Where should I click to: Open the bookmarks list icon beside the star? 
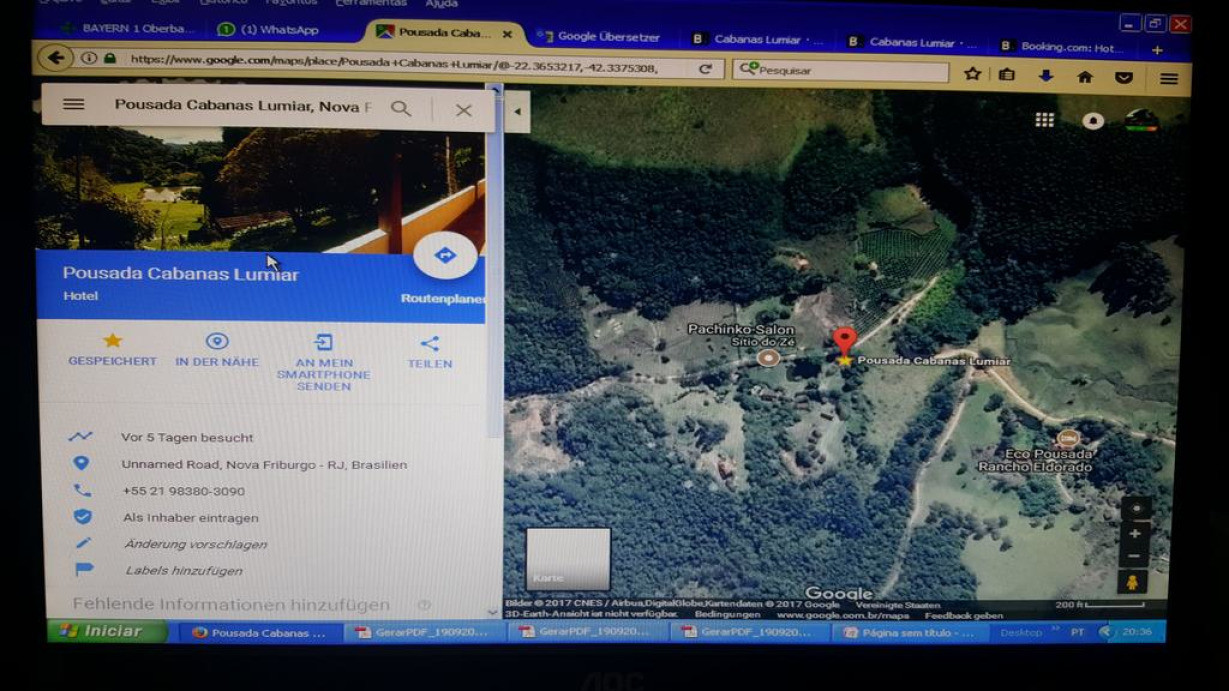coord(1007,75)
